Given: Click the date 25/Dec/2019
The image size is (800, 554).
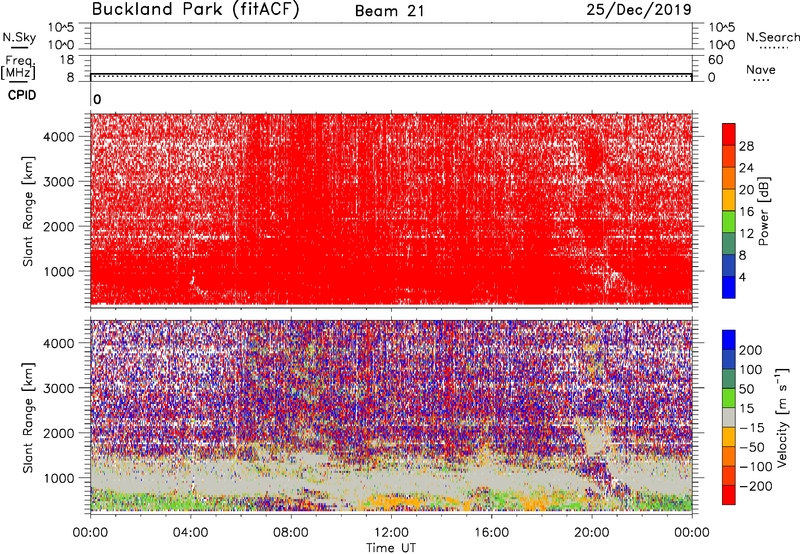Looking at the screenshot, I should pyautogui.click(x=639, y=10).
